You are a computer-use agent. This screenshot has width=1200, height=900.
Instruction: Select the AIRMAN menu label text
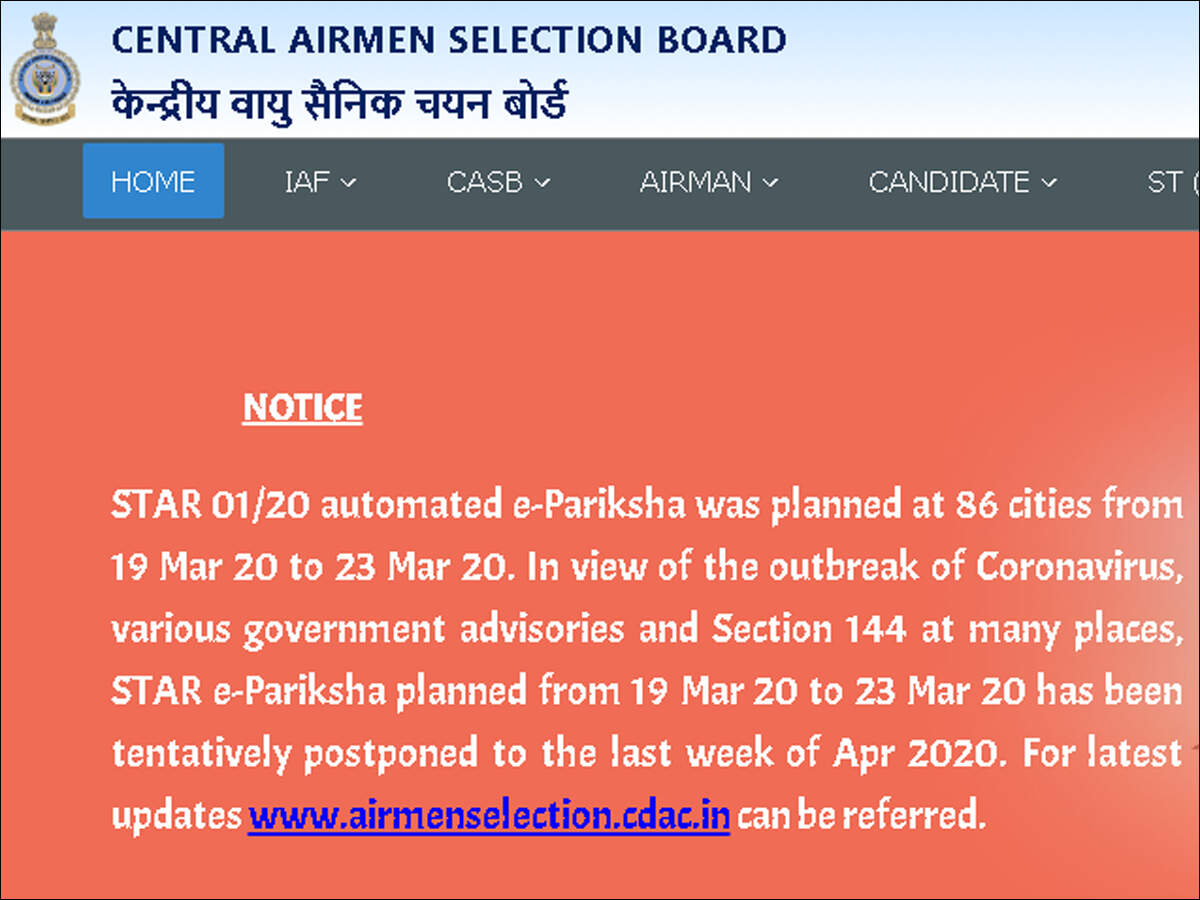click(x=695, y=181)
